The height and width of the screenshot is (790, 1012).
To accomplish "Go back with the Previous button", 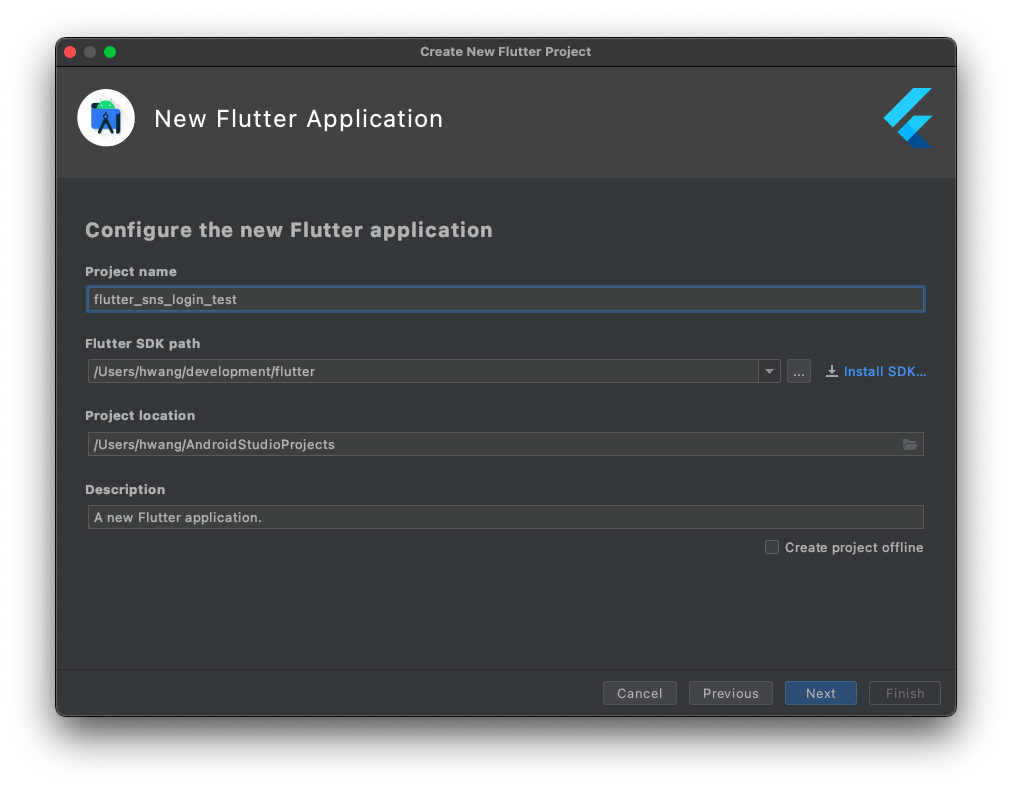I will pyautogui.click(x=731, y=693).
